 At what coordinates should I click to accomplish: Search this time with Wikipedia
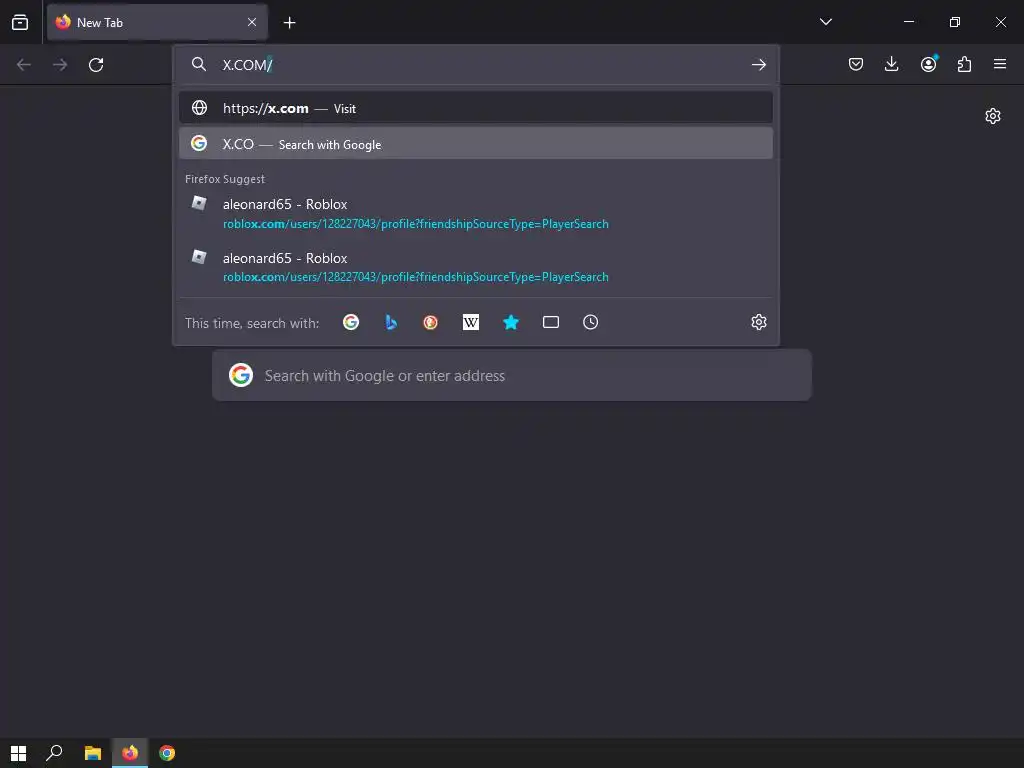click(471, 322)
